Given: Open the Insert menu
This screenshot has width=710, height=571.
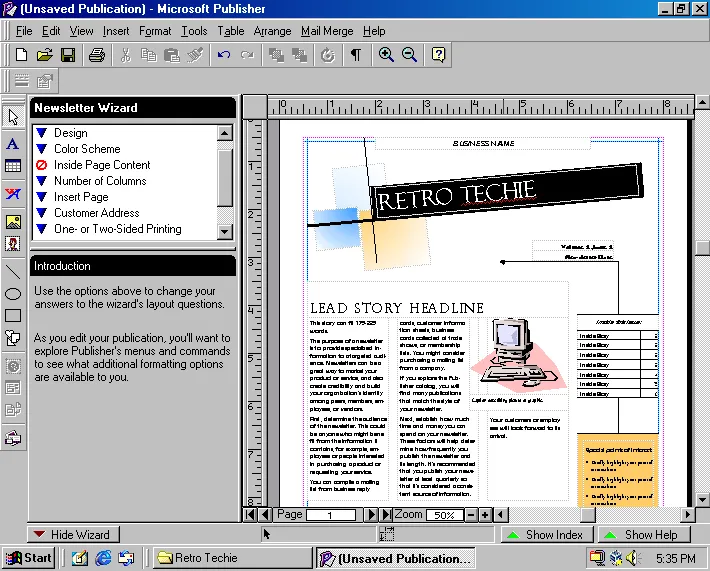Looking at the screenshot, I should coord(115,31).
